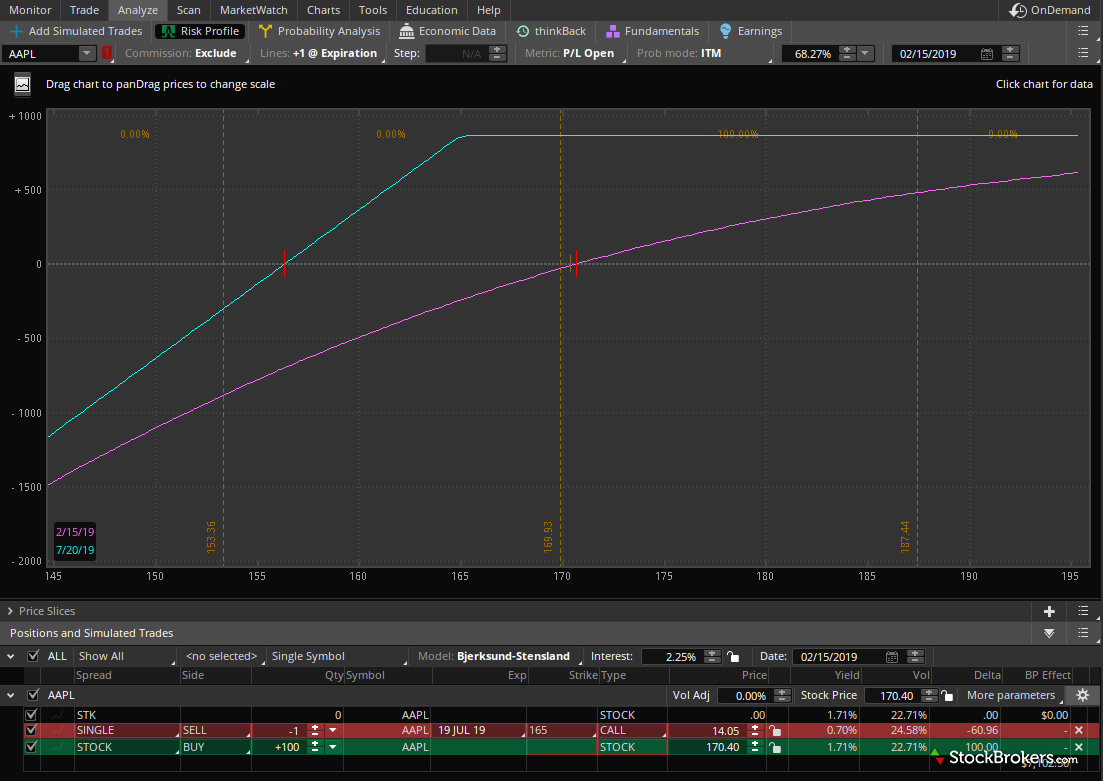Adjust the Stock Price 170.40 stepper
Screen dimensions: 1103x781
[929, 695]
